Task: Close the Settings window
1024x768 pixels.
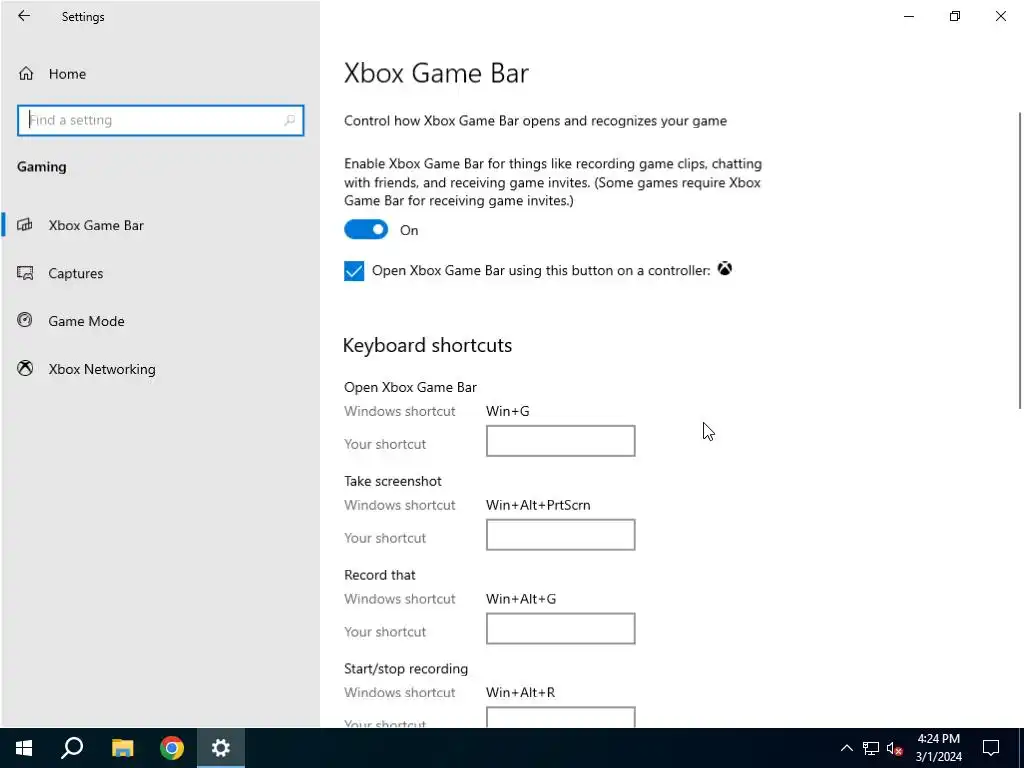Action: click(1000, 16)
